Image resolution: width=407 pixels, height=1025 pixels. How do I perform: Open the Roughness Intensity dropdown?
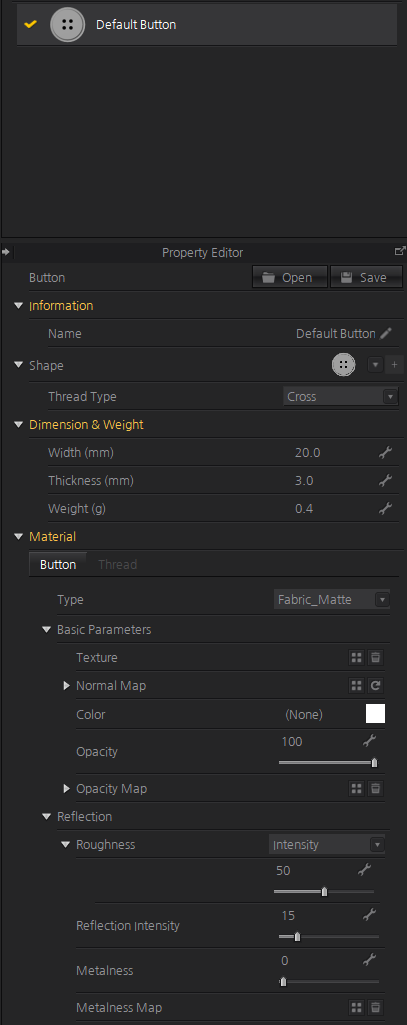pyautogui.click(x=327, y=845)
